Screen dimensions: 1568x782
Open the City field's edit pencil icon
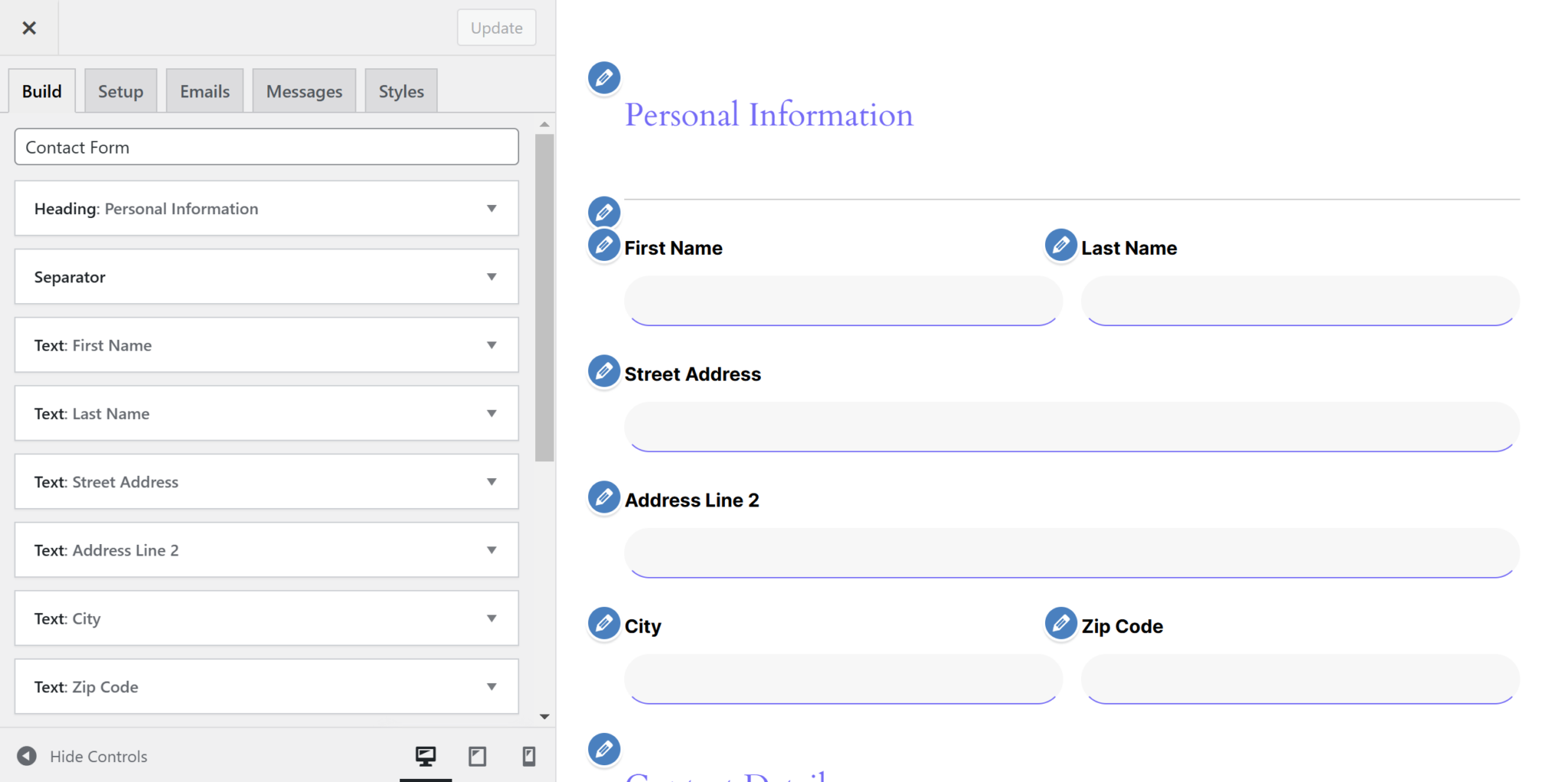(603, 624)
